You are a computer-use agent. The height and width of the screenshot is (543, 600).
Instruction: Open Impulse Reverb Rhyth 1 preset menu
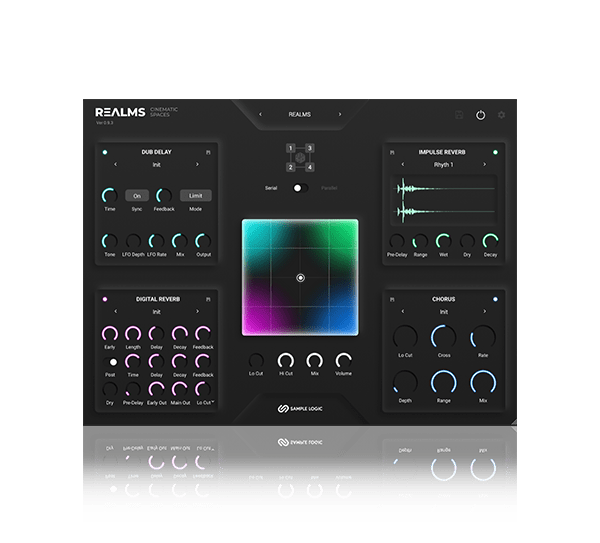click(x=443, y=165)
